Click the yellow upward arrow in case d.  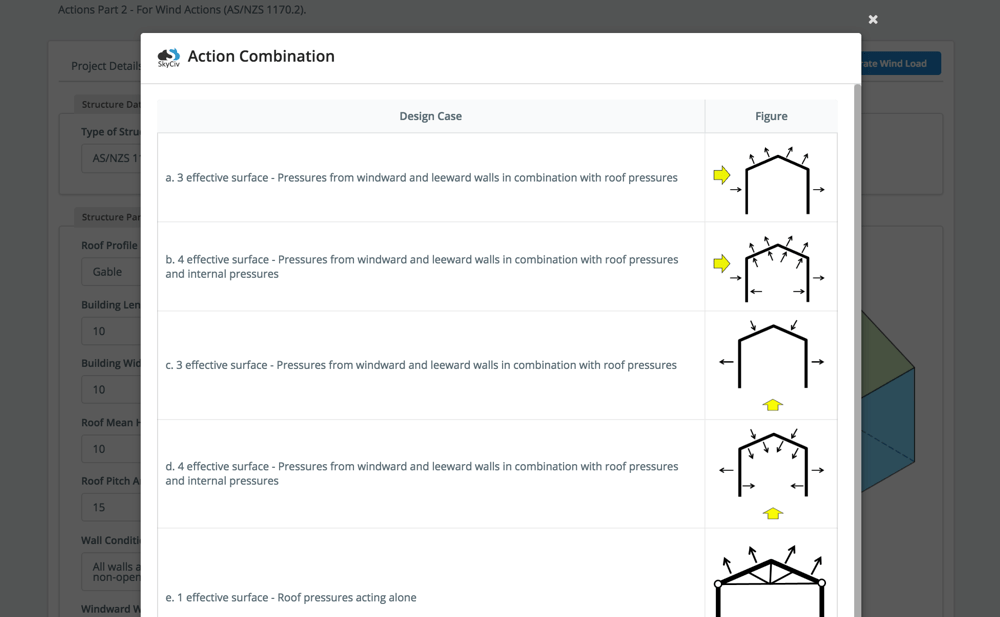pyautogui.click(x=772, y=513)
